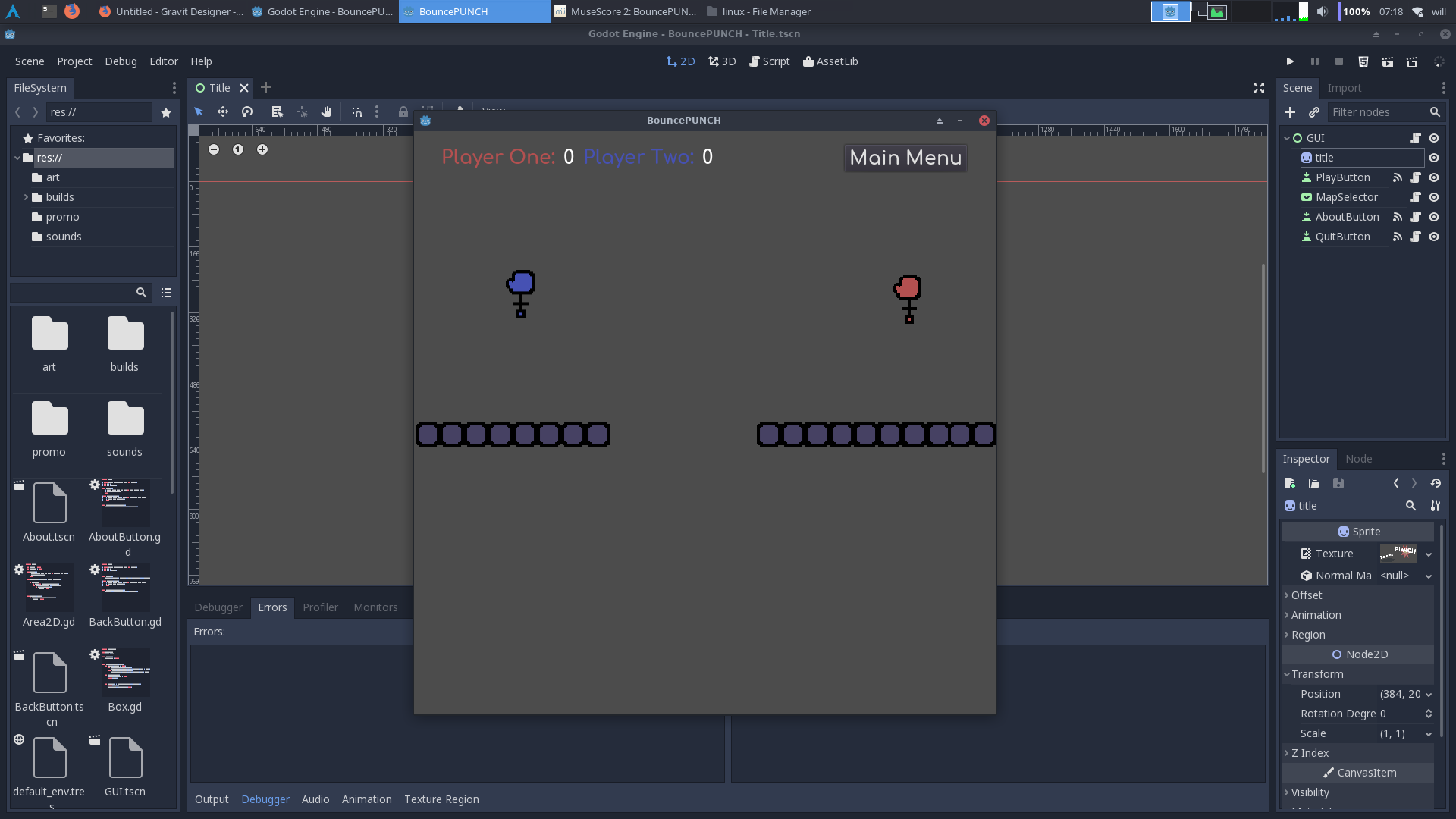Open the script attached to GUI node
Viewport: 1456px width, 819px height.
pyautogui.click(x=1416, y=138)
